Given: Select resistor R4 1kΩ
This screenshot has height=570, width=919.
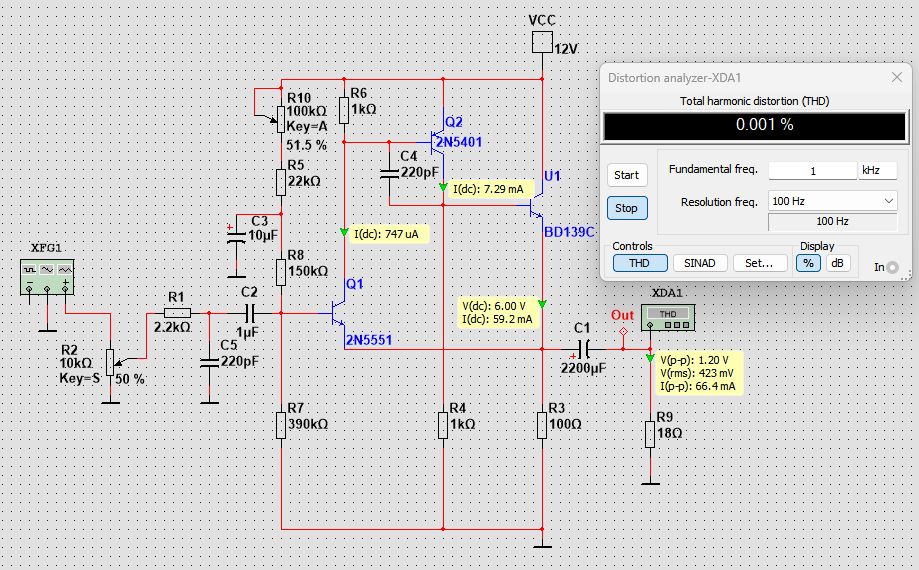Looking at the screenshot, I should point(443,425).
